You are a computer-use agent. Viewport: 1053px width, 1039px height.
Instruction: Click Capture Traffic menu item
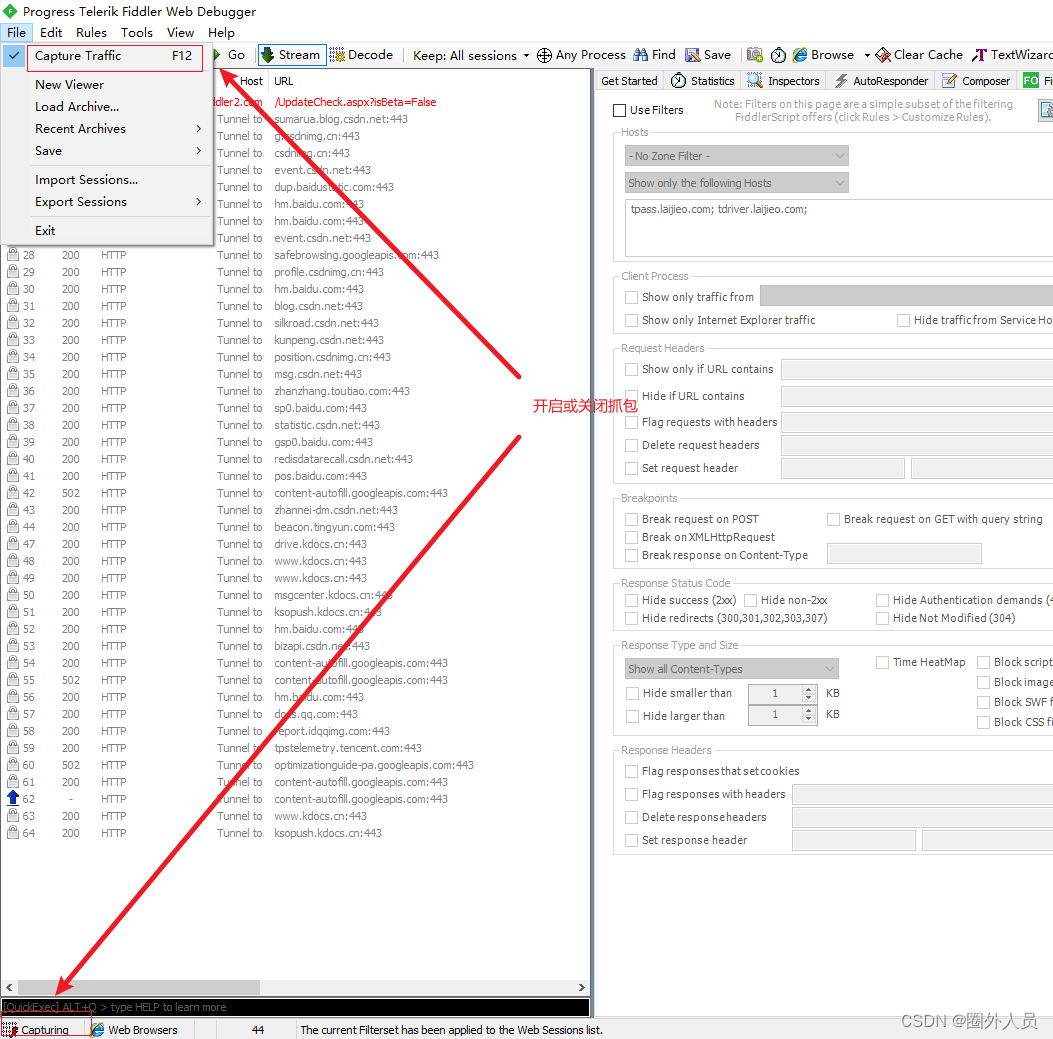click(x=115, y=56)
